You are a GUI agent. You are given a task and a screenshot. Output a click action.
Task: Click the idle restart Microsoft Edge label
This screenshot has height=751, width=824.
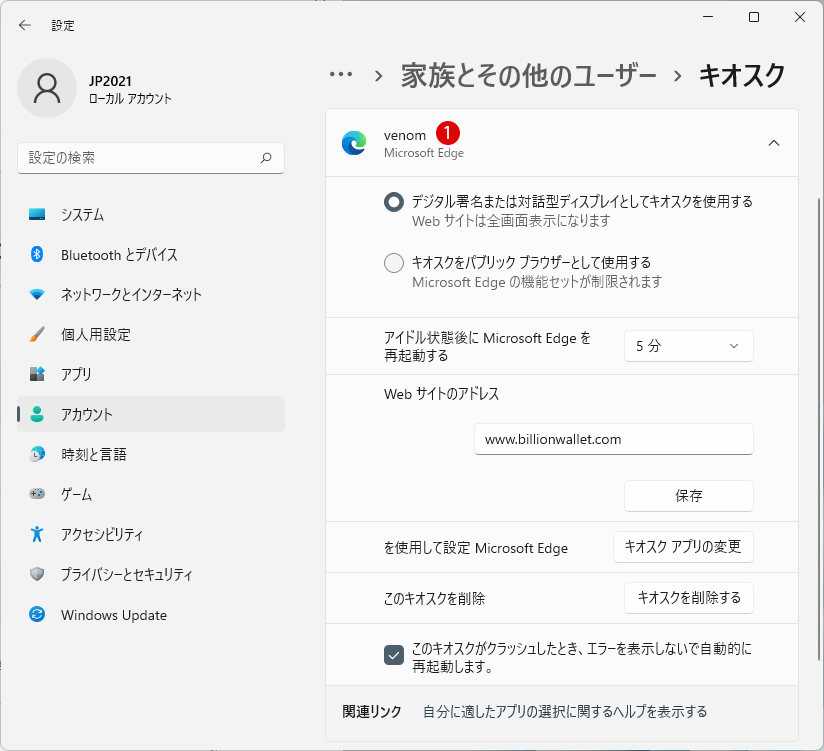click(487, 346)
